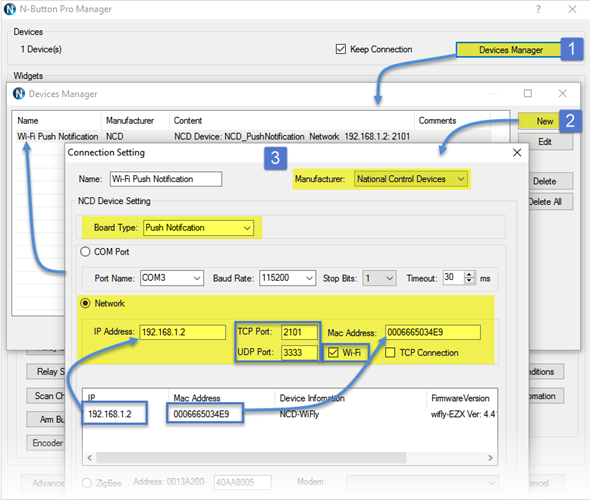This screenshot has height=500, width=590.
Task: Open the Stop Bits dropdown
Action: (x=379, y=278)
